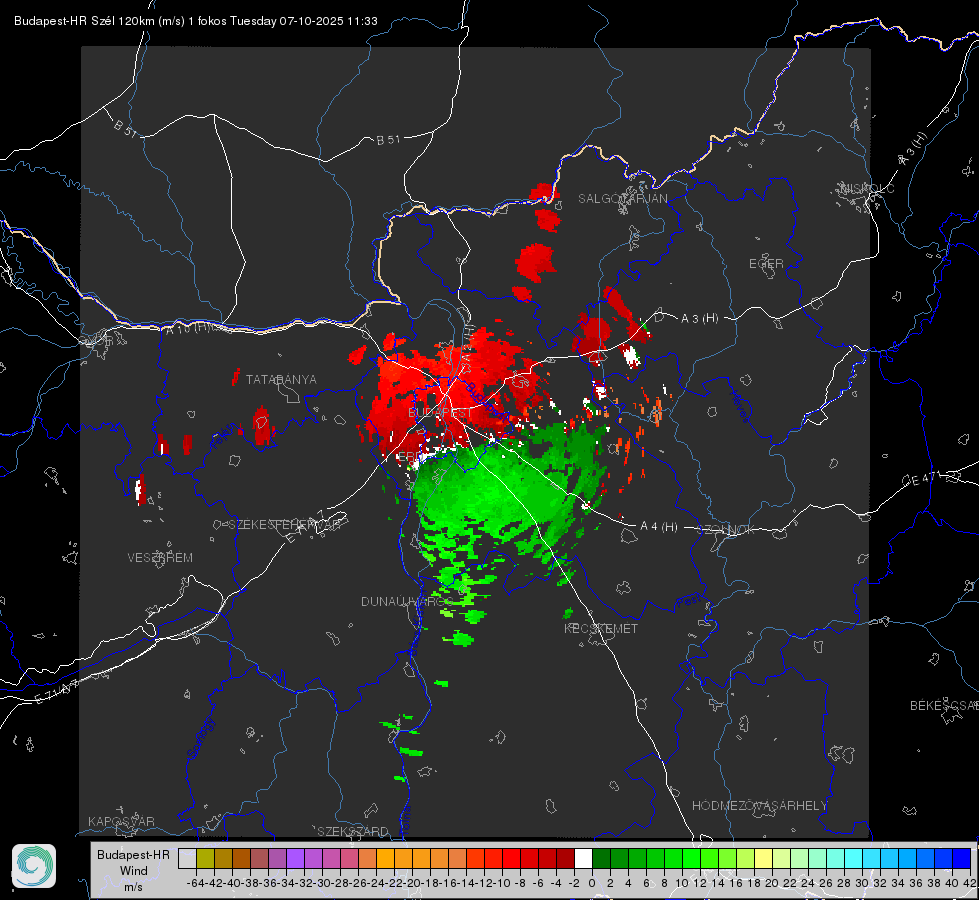Click the blue 'Heves' county label
The width and height of the screenshot is (979, 900).
click(739, 407)
